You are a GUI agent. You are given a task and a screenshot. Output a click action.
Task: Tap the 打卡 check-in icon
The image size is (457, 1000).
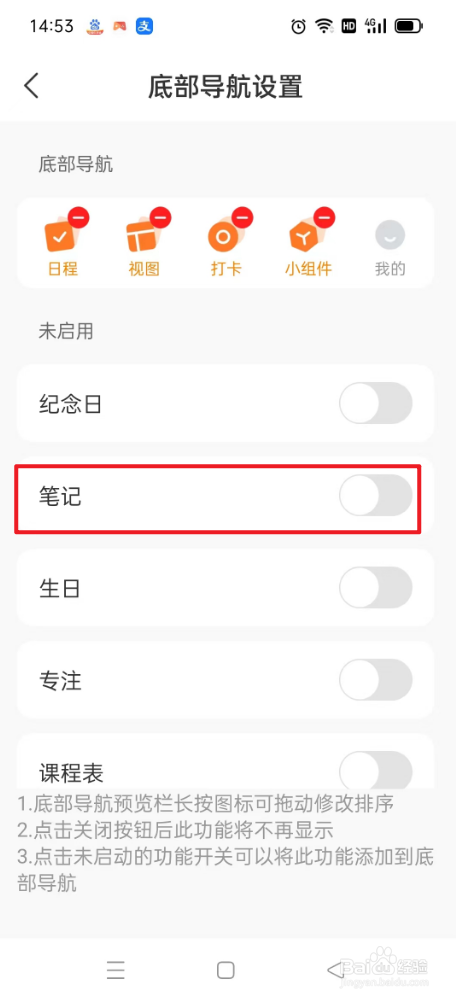(x=225, y=237)
